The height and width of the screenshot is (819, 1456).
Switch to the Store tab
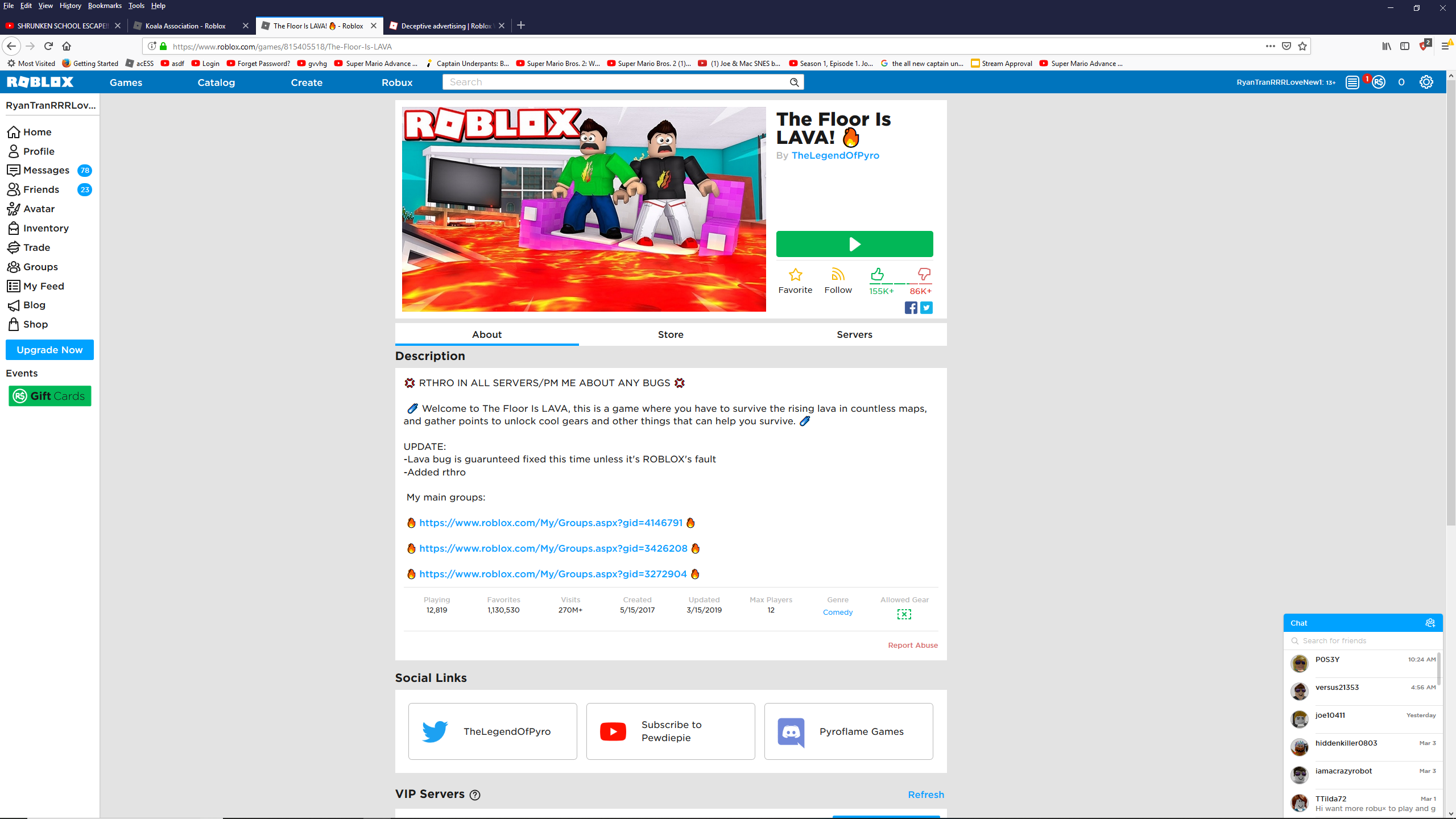coord(670,334)
